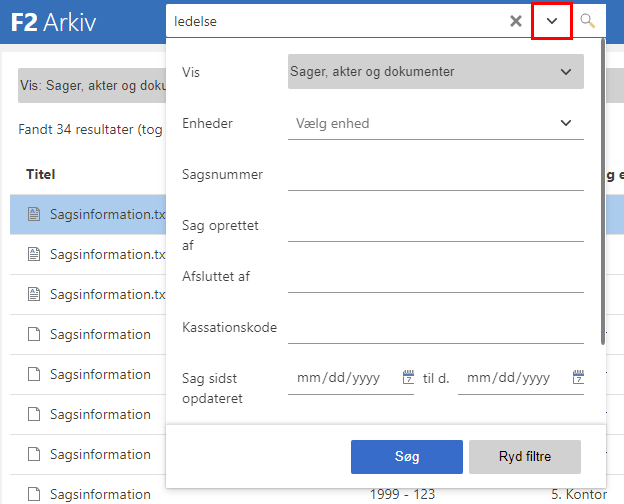Open the calendar picker for end date
624x504 pixels.
pyautogui.click(x=578, y=378)
